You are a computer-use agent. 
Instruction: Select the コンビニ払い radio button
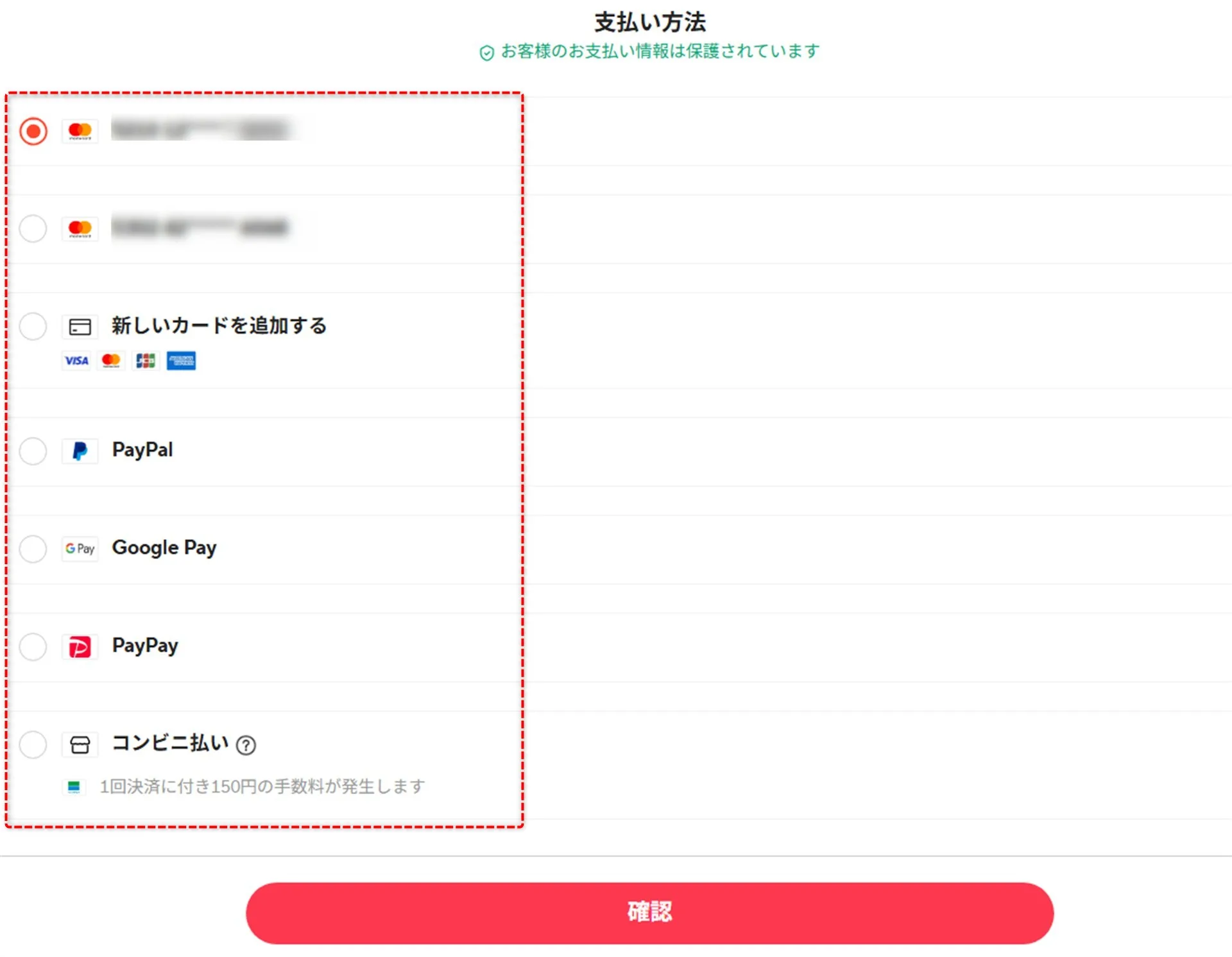pyautogui.click(x=33, y=745)
